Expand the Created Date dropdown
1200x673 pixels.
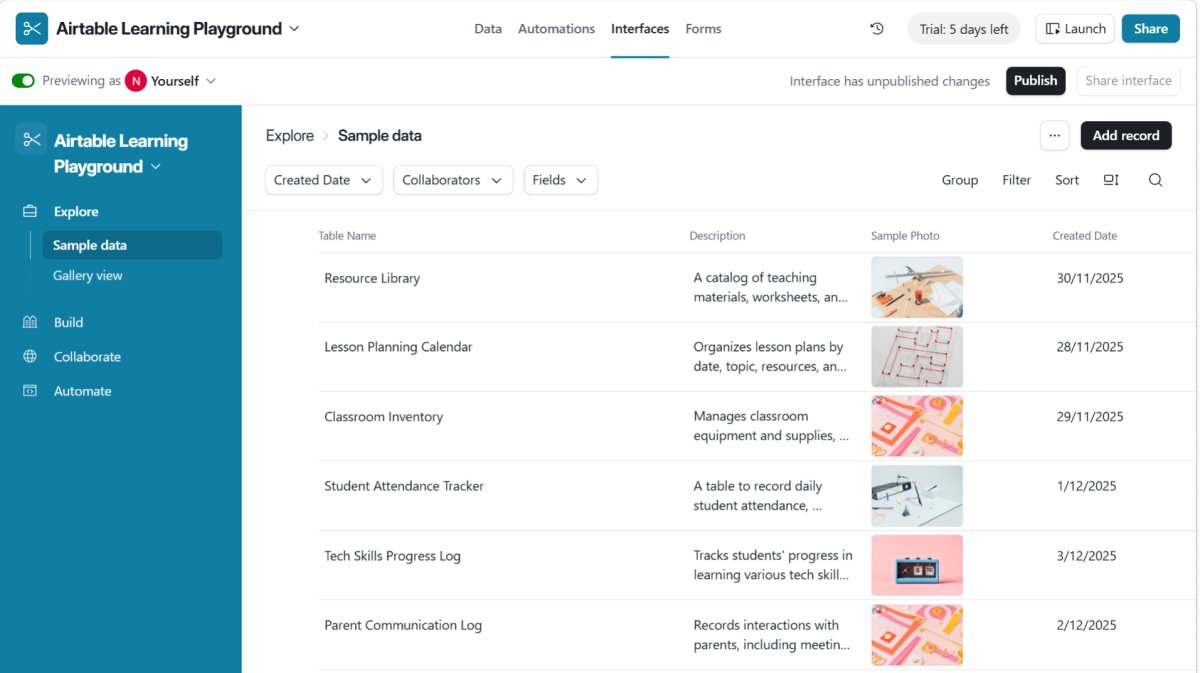323,180
